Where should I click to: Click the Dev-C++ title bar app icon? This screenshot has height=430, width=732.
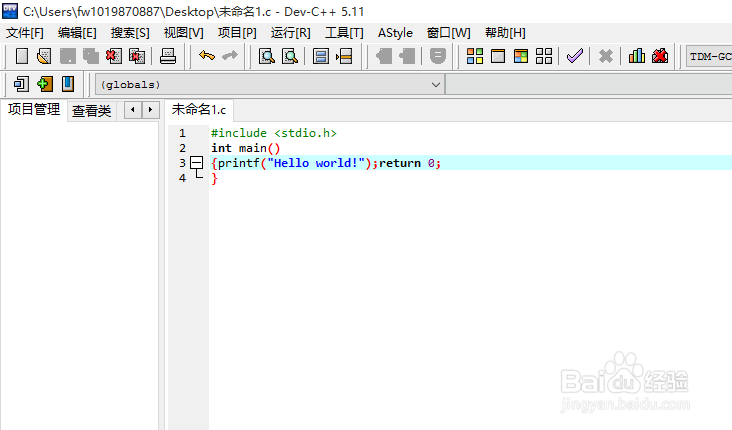click(x=10, y=11)
